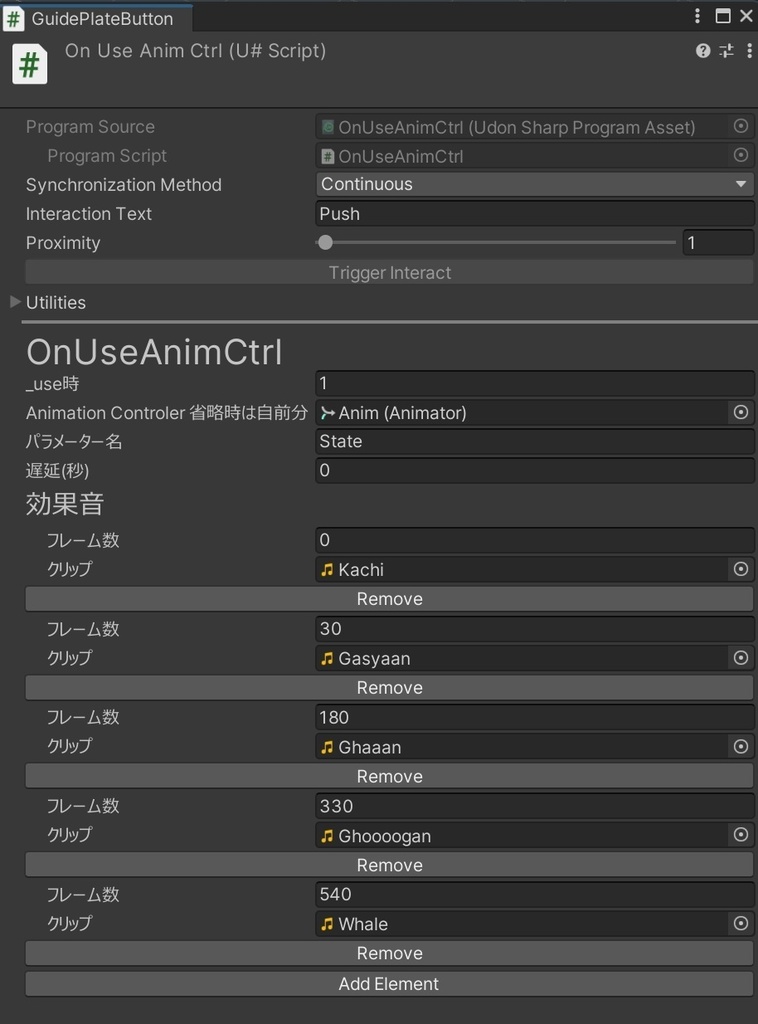Viewport: 758px width, 1024px height.
Task: Click Add Element to add a new clip
Action: pyautogui.click(x=389, y=983)
